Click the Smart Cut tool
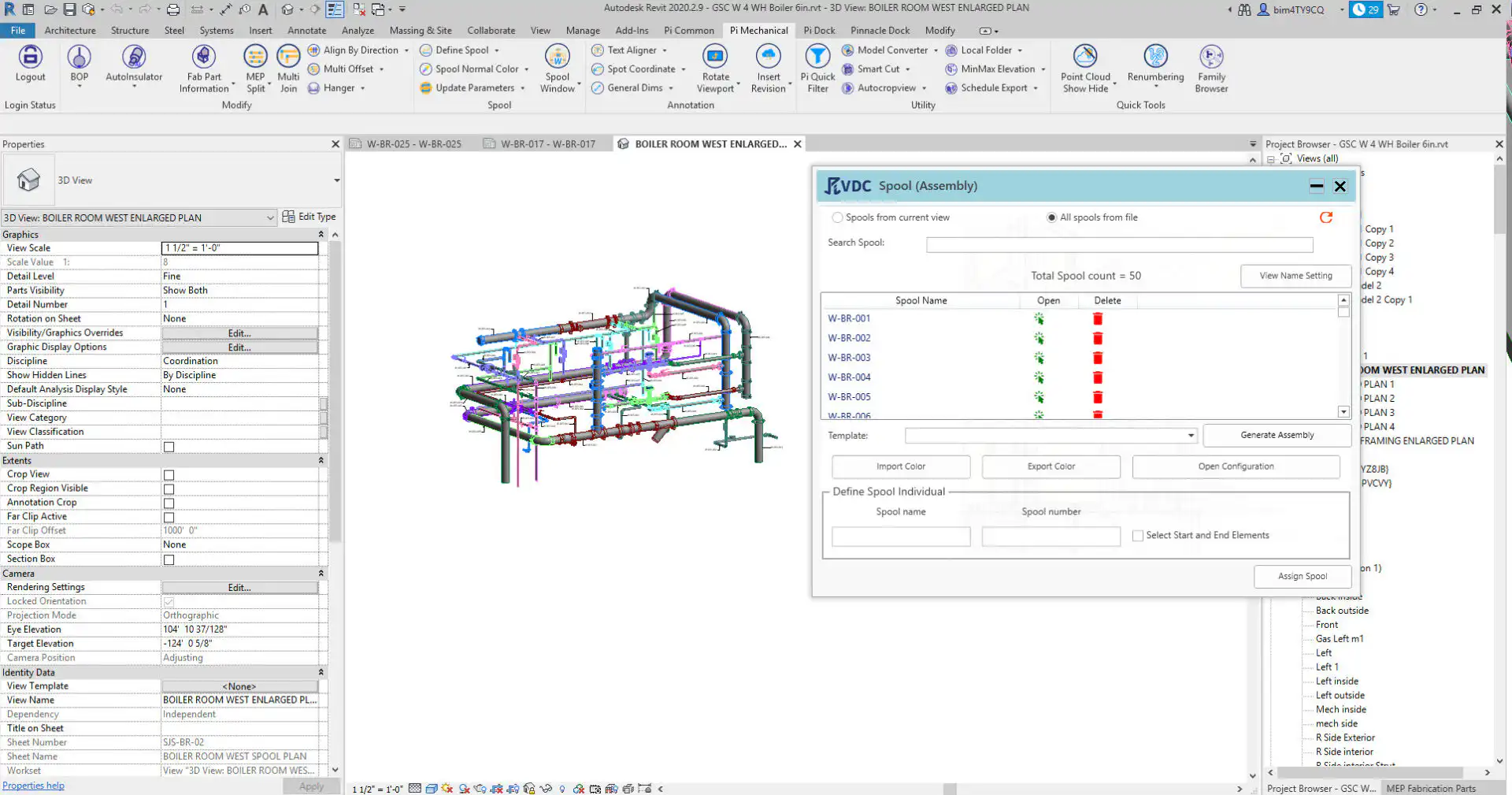Image resolution: width=1512 pixels, height=795 pixels. click(876, 69)
